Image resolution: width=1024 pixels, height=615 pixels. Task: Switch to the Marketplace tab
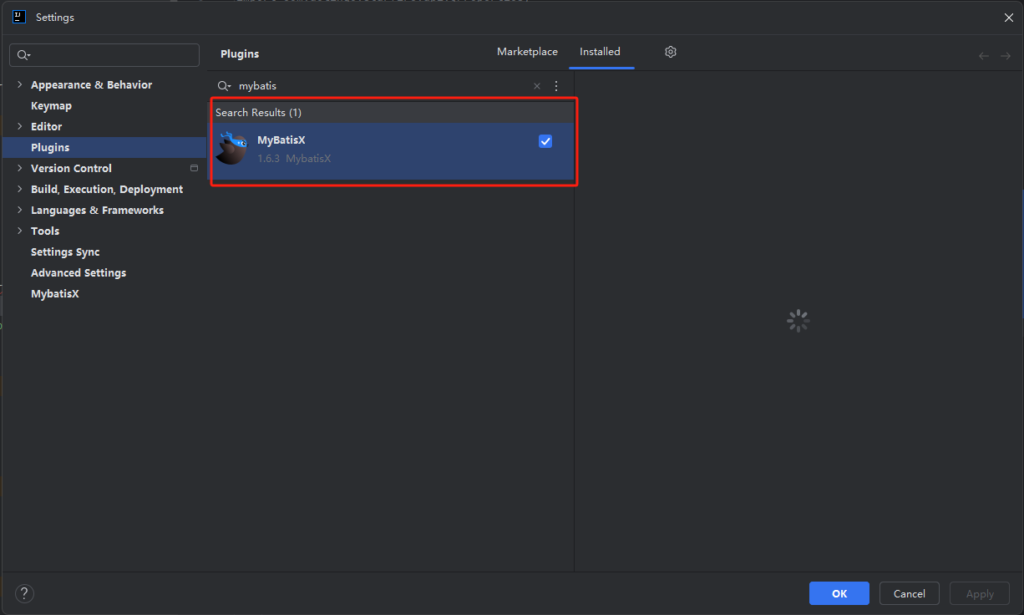click(x=527, y=52)
